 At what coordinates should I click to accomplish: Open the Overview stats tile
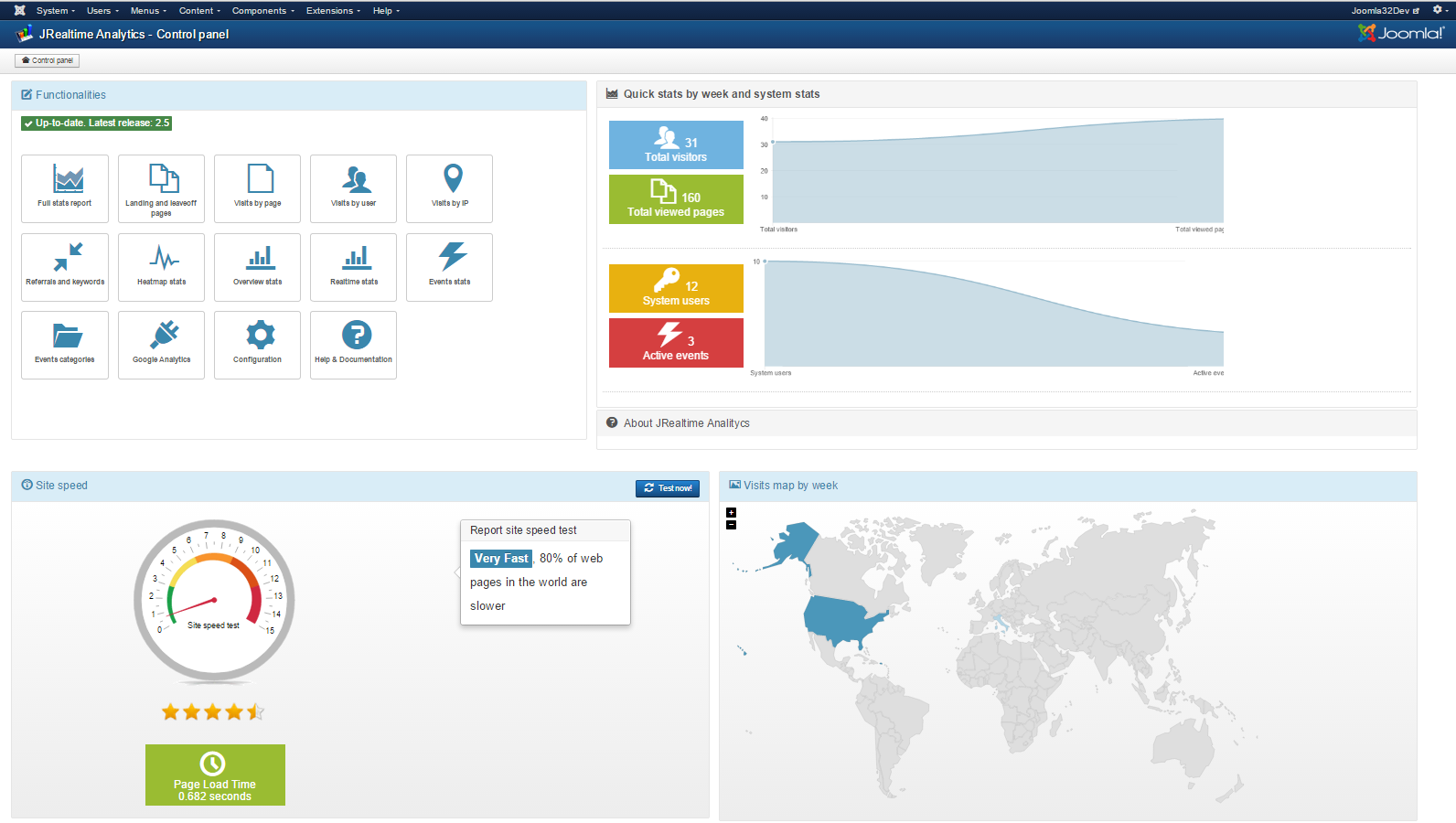(x=257, y=267)
